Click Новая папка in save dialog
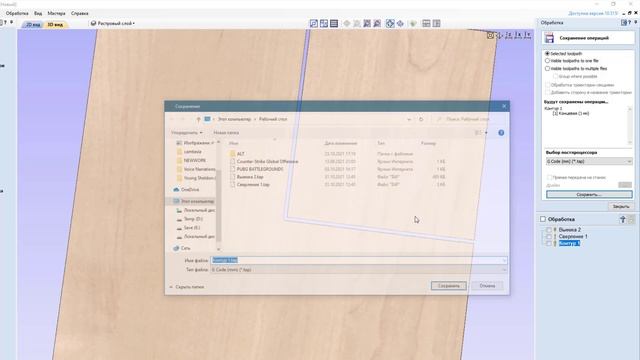The width and height of the screenshot is (640, 360). (226, 133)
